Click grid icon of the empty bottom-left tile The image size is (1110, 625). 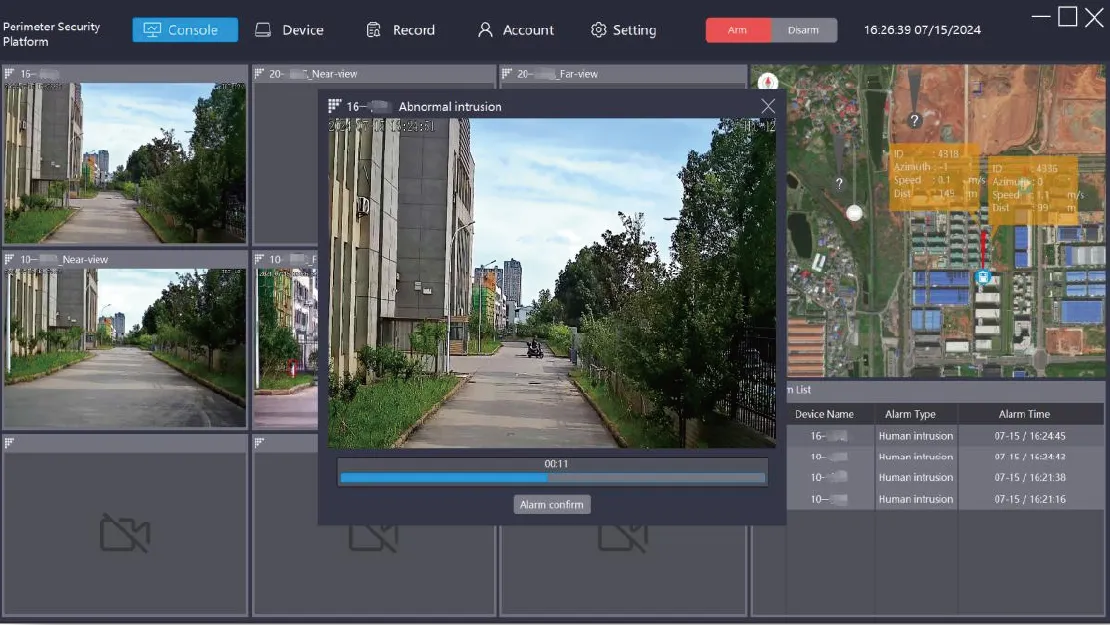tap(9, 443)
